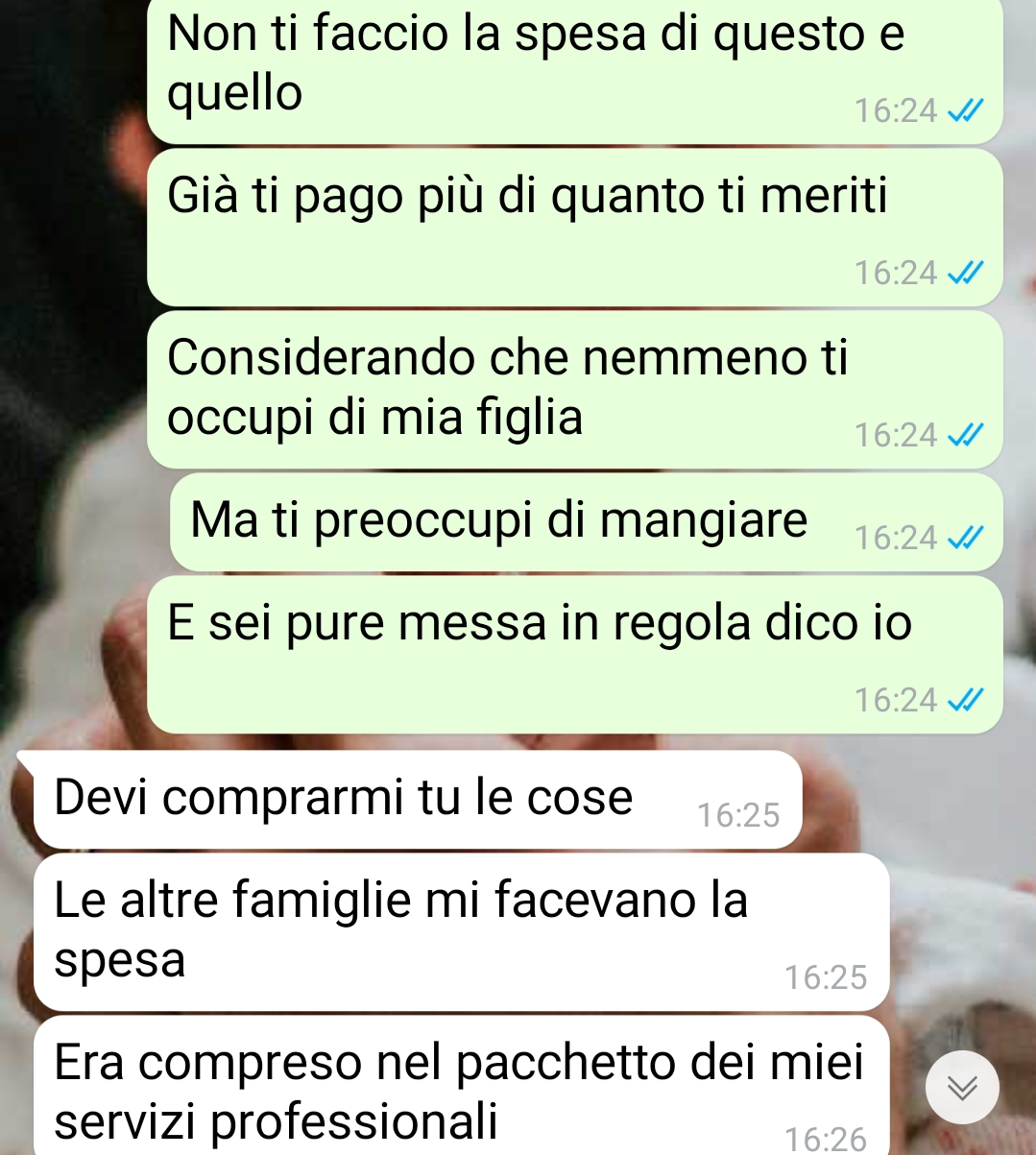Tap read ticks on 'E sei pure messa in regola' message
This screenshot has width=1036, height=1155.
965,701
